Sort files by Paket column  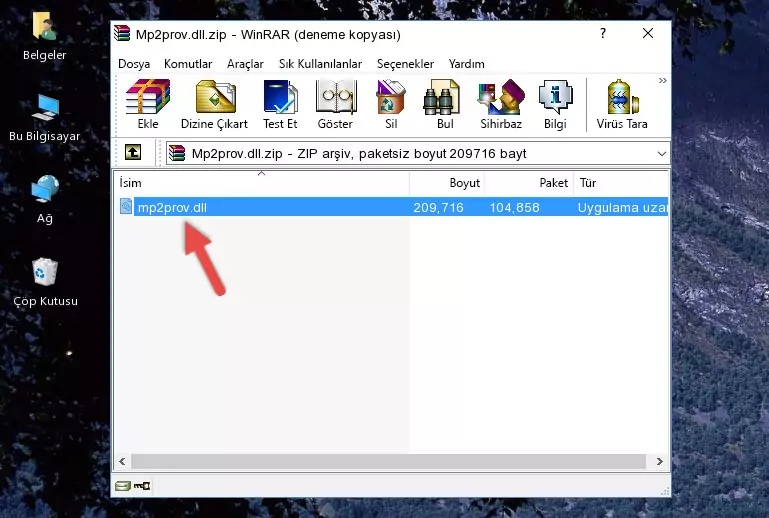tap(529, 183)
